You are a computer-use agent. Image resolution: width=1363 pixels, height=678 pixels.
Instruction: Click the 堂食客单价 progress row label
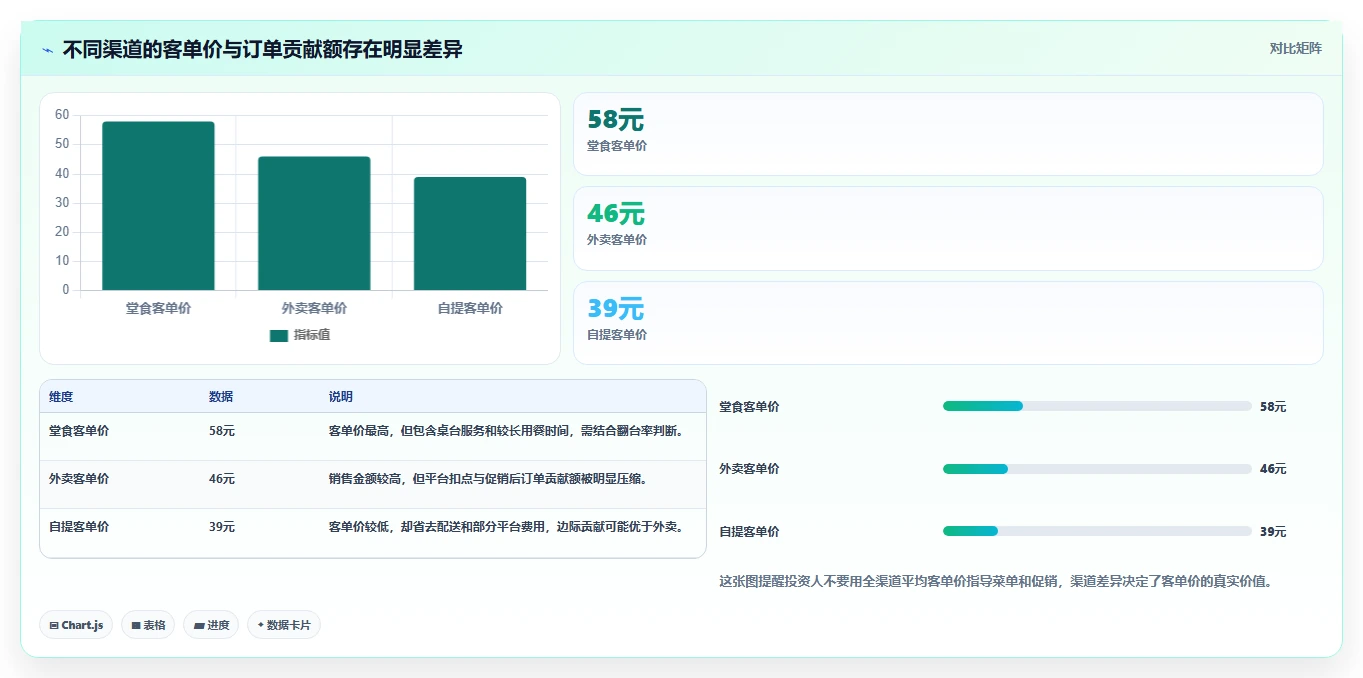tap(749, 407)
